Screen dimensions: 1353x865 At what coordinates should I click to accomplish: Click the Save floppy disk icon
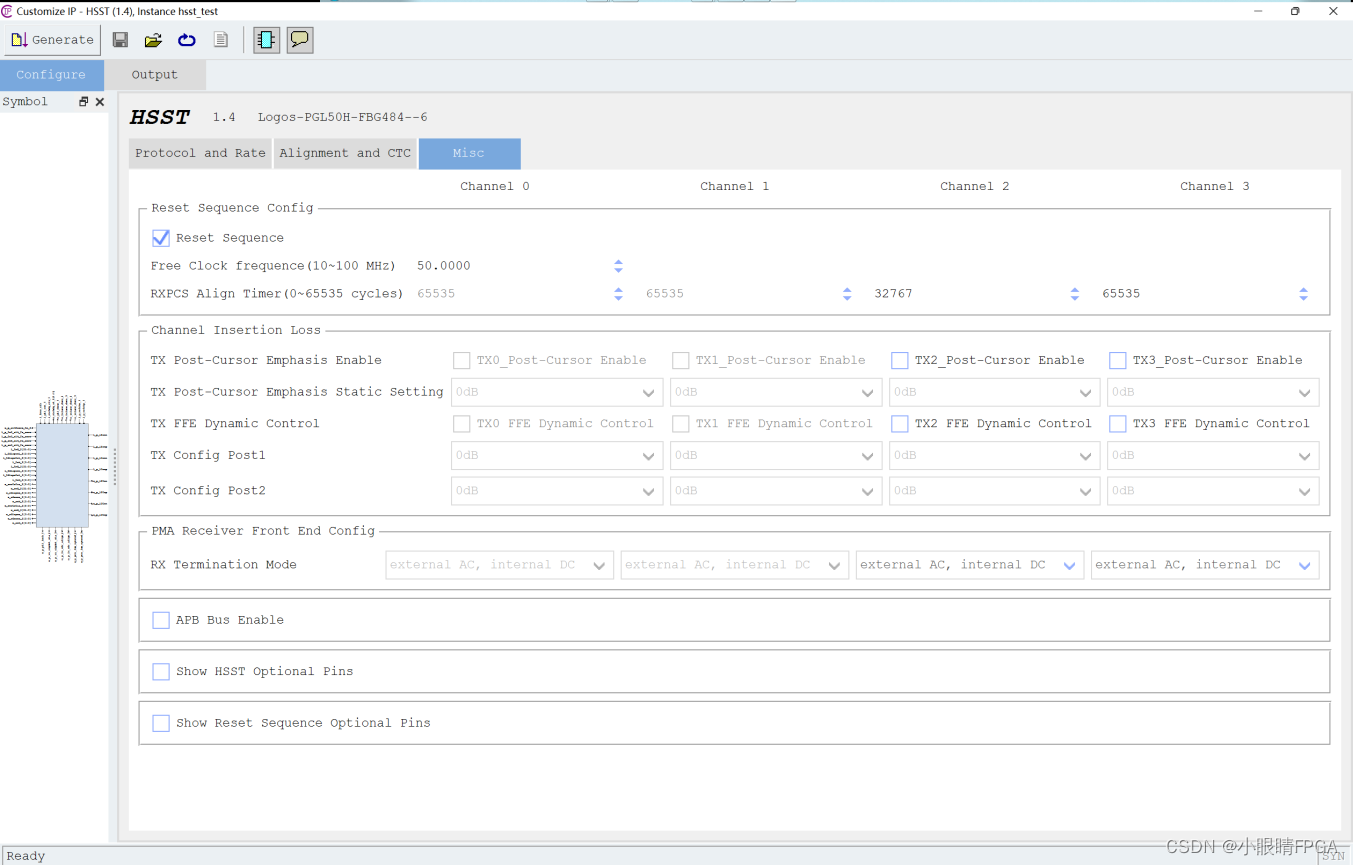point(120,40)
